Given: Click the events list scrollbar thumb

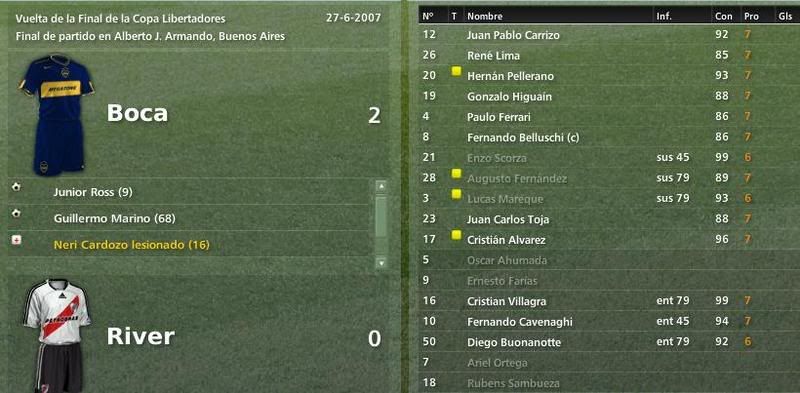Looking at the screenshot, I should coord(381,216).
